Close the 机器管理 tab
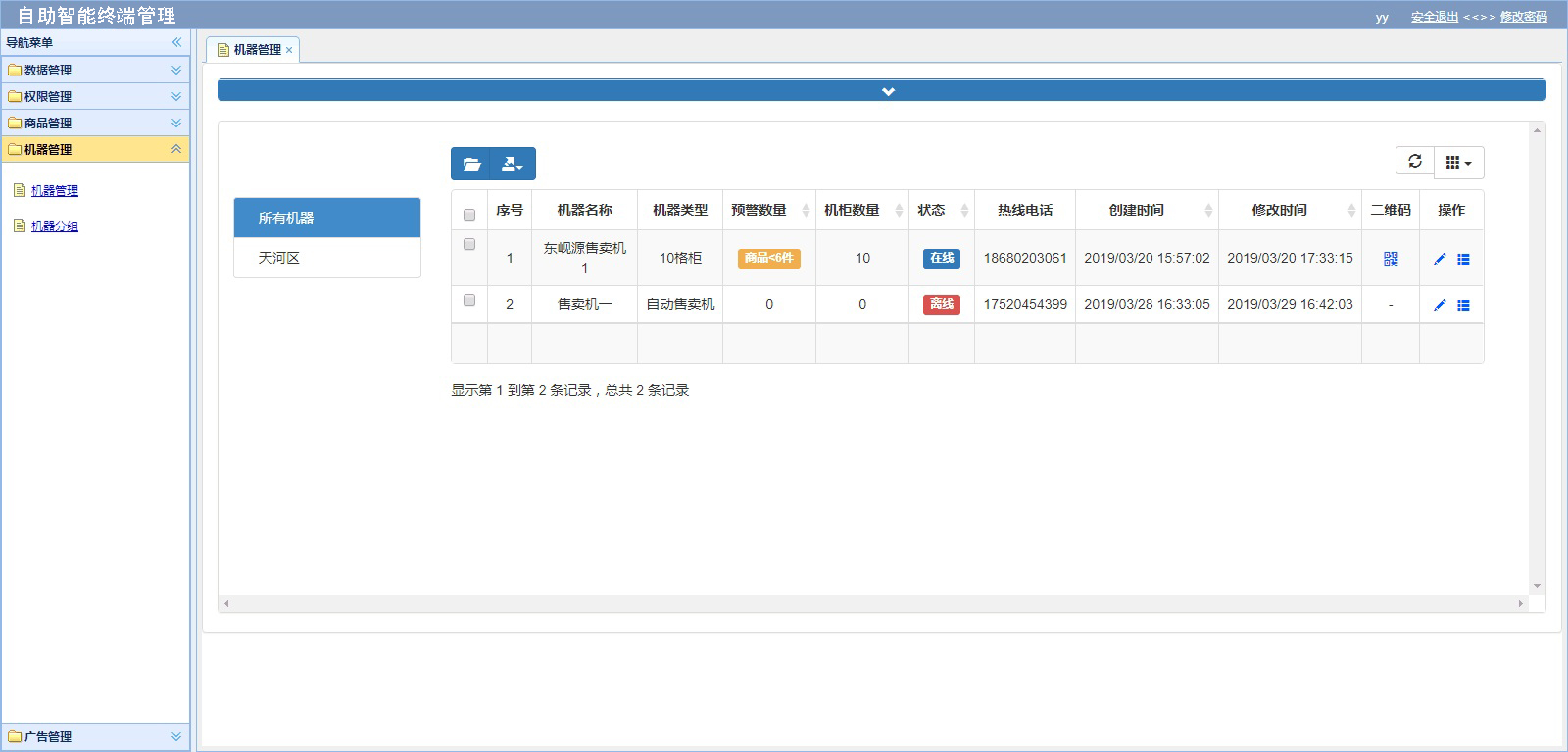 289,50
